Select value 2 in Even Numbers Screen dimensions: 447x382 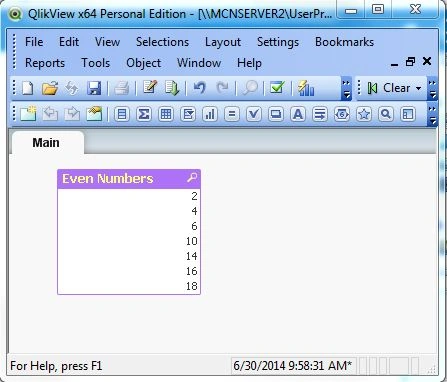tap(129, 196)
